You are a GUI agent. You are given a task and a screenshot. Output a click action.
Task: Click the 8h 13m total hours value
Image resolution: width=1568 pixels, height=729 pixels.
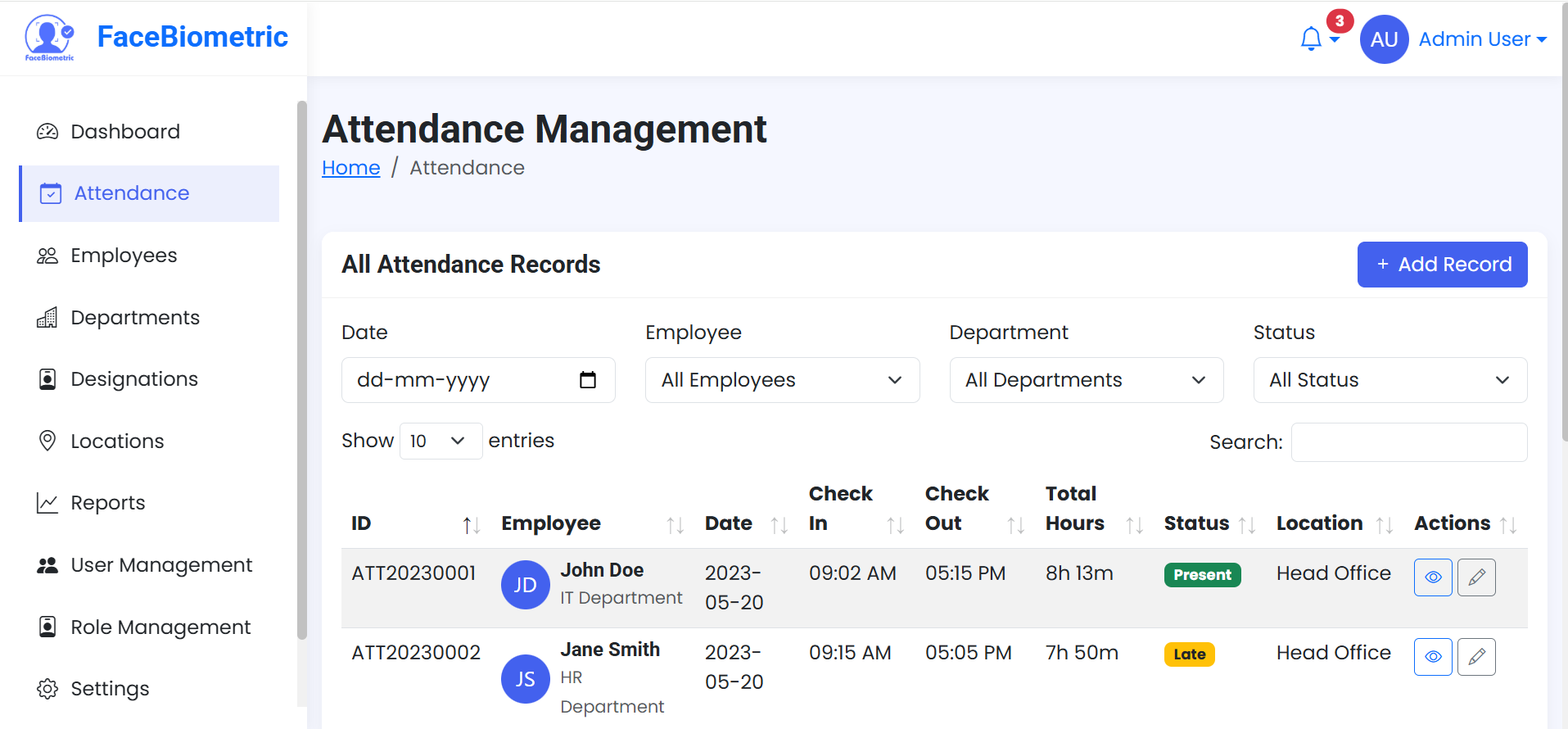(x=1079, y=573)
